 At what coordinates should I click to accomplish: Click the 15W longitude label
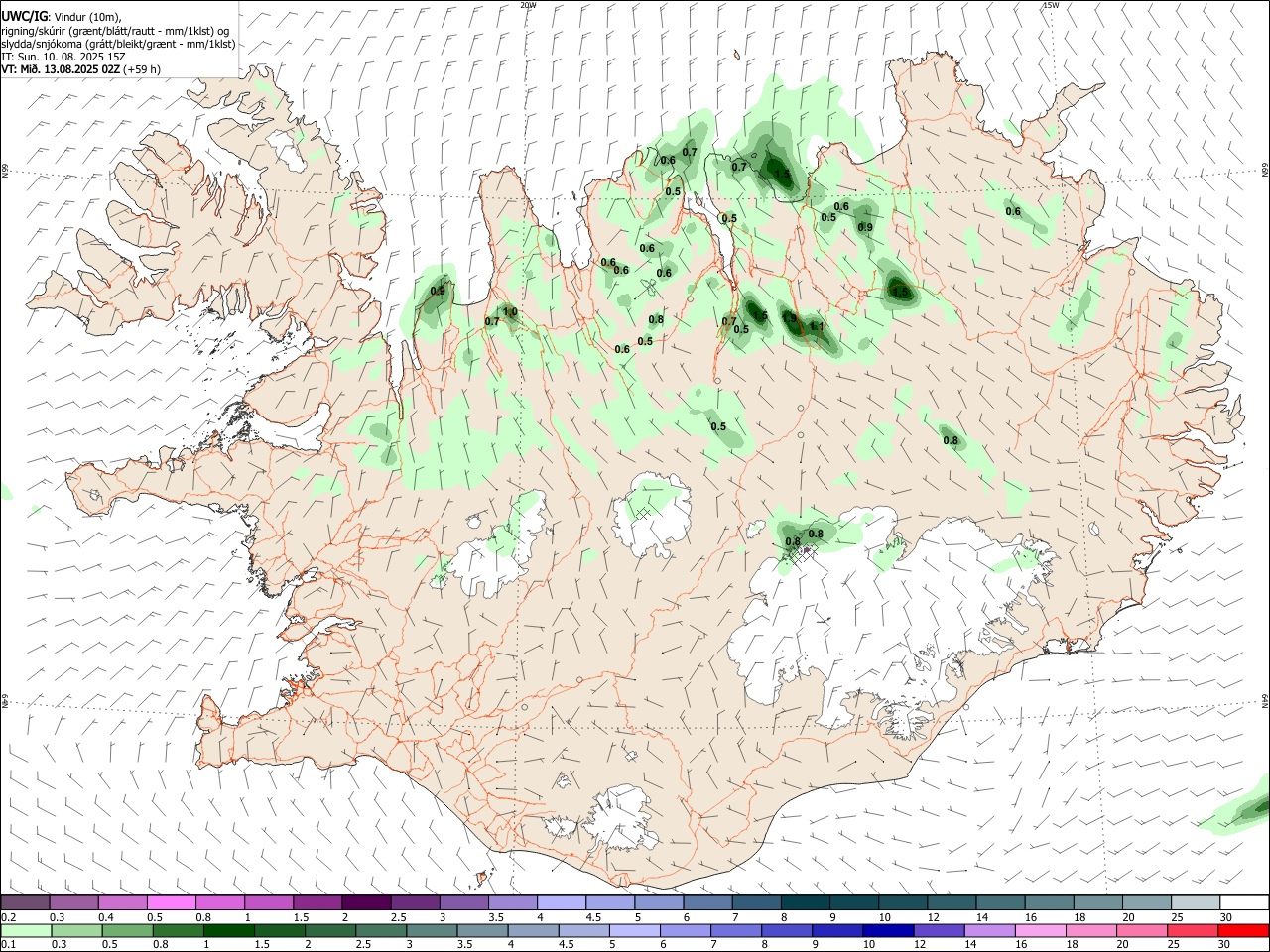pyautogui.click(x=1050, y=5)
